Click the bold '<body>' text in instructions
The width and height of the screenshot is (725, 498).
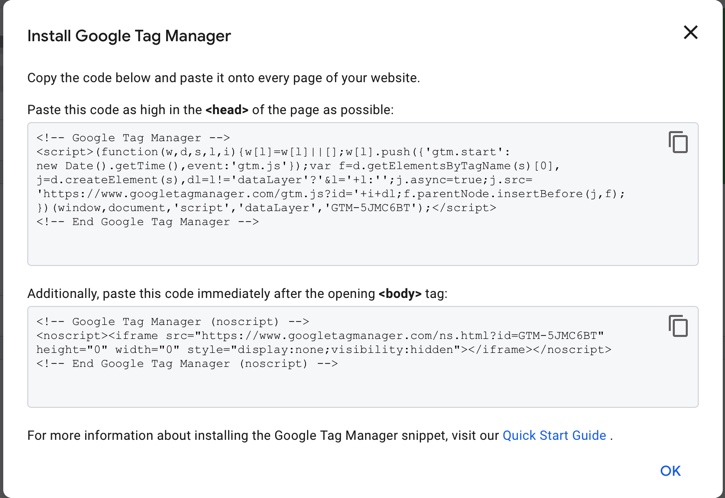(x=400, y=294)
